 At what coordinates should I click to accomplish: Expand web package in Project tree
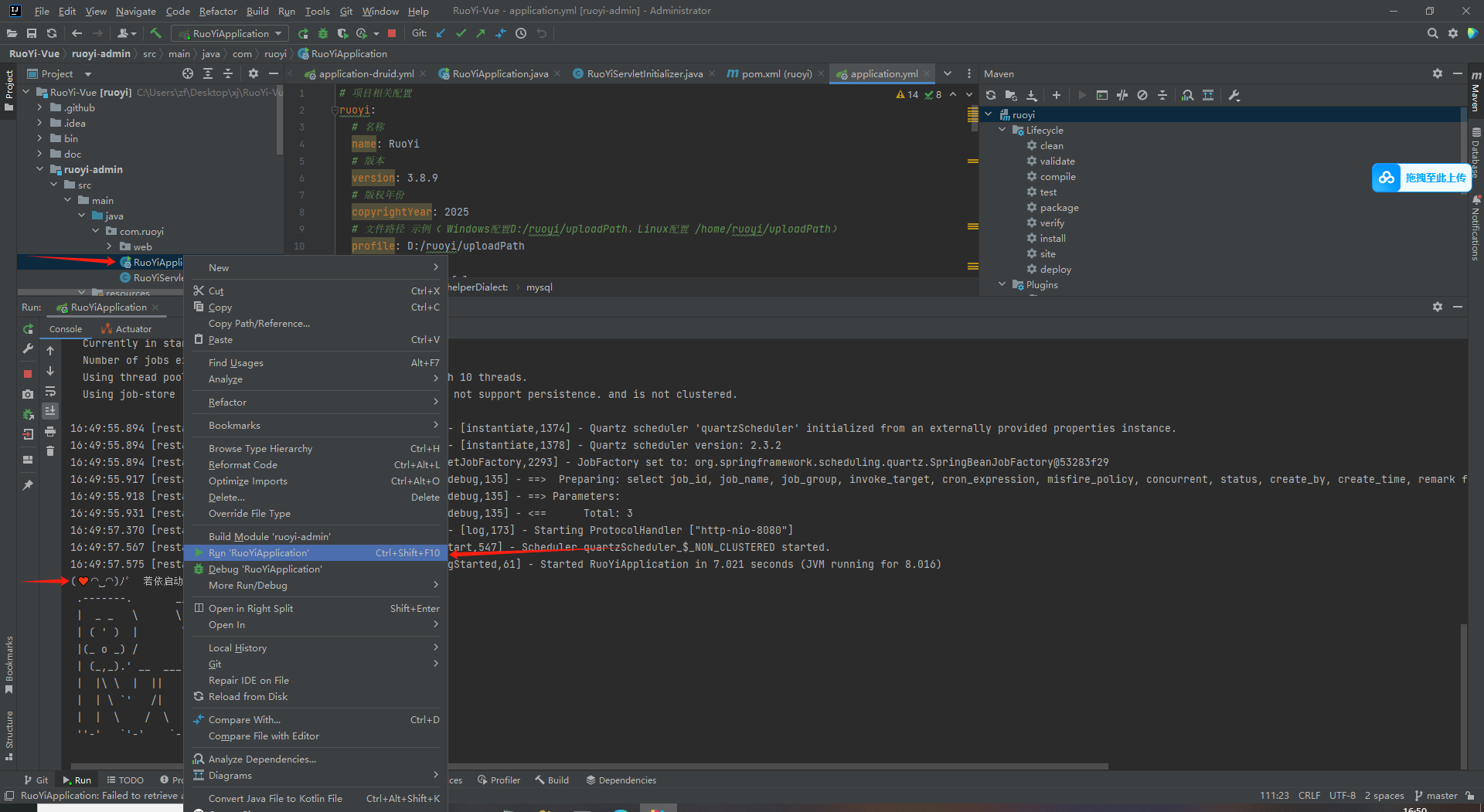coord(110,246)
